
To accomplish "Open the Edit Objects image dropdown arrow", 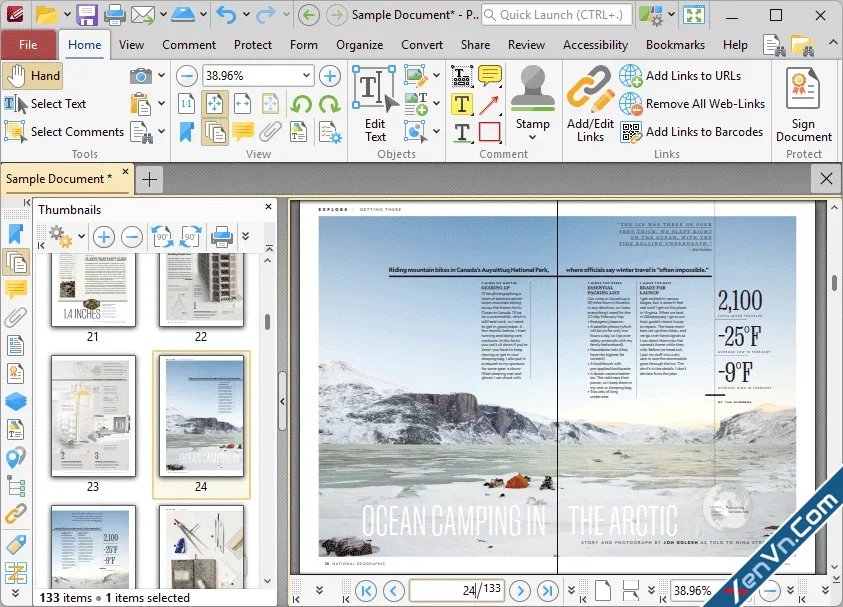I will pyautogui.click(x=436, y=76).
